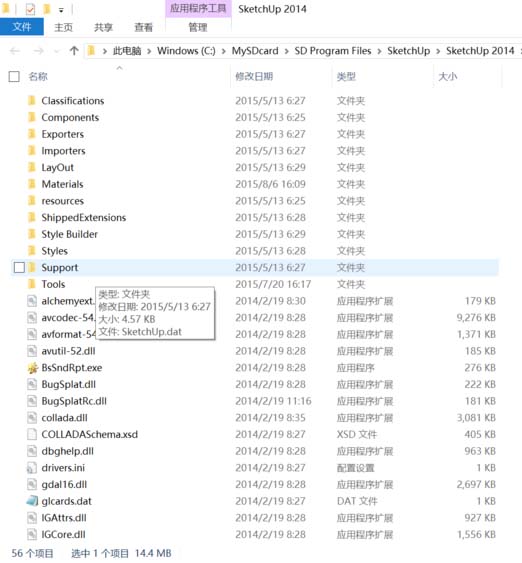Select the BsSndRpt.exe application icon

pyautogui.click(x=32, y=368)
